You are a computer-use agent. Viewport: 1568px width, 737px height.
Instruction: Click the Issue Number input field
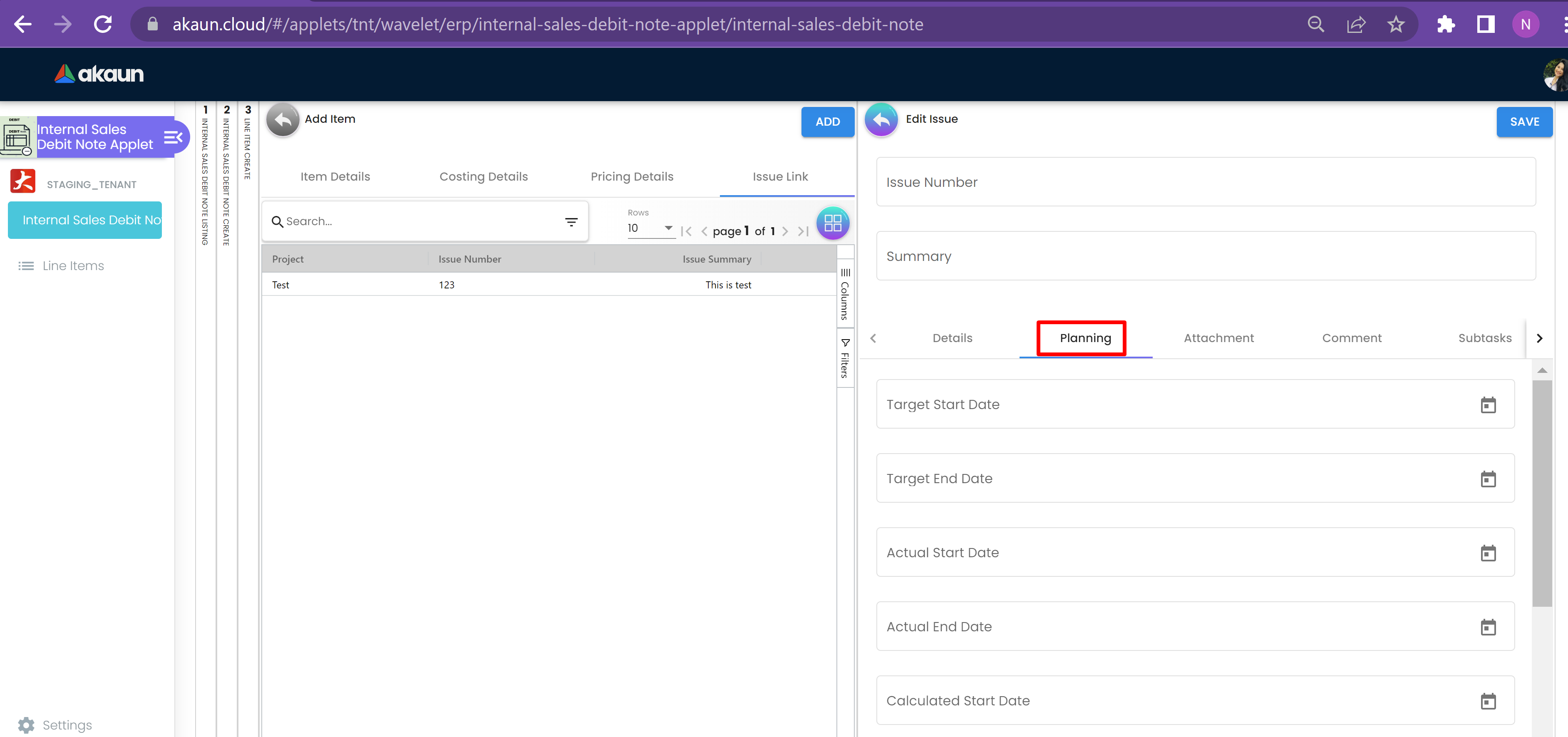1205,182
